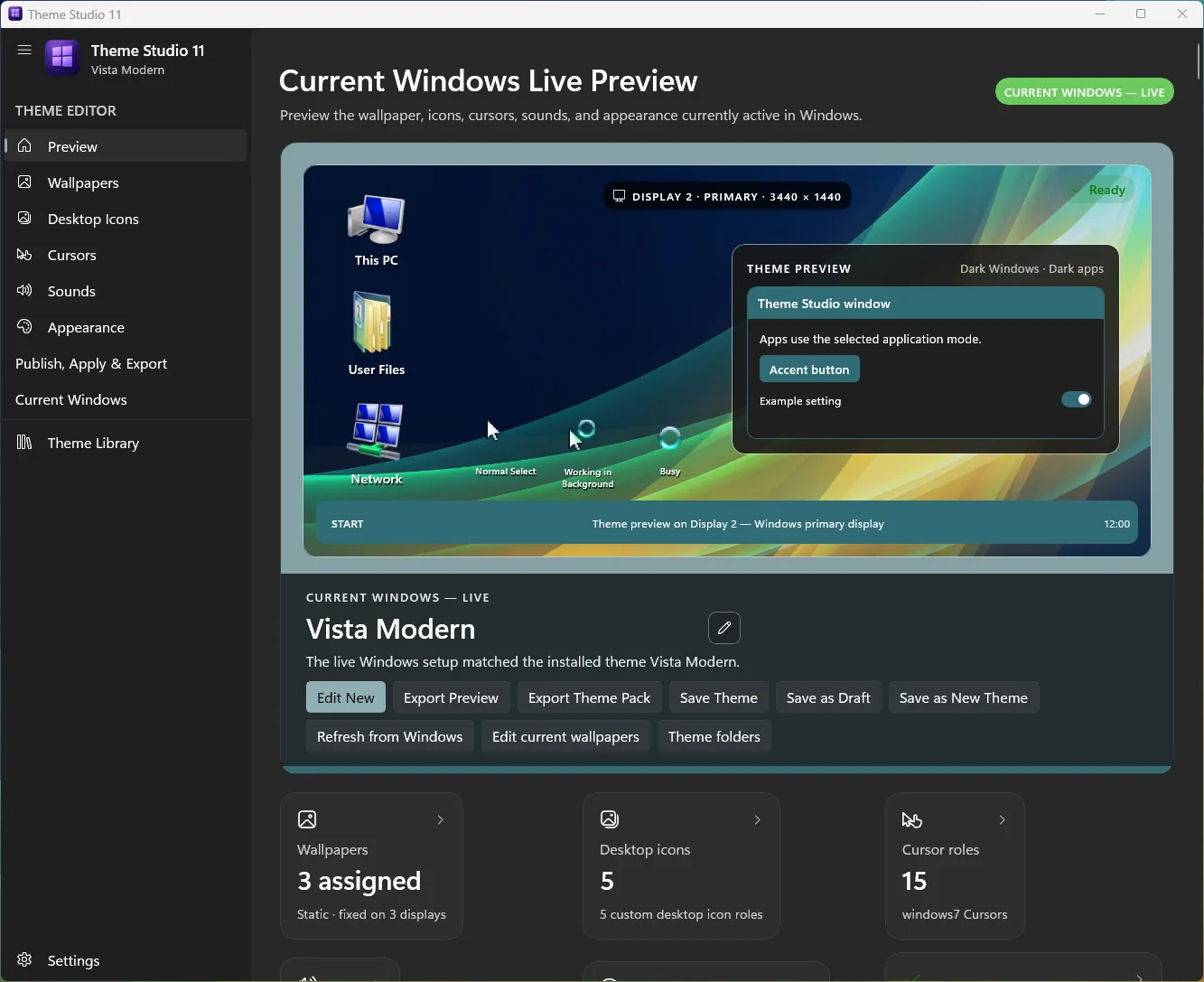Click Save as New Theme
1204x982 pixels.
click(964, 697)
